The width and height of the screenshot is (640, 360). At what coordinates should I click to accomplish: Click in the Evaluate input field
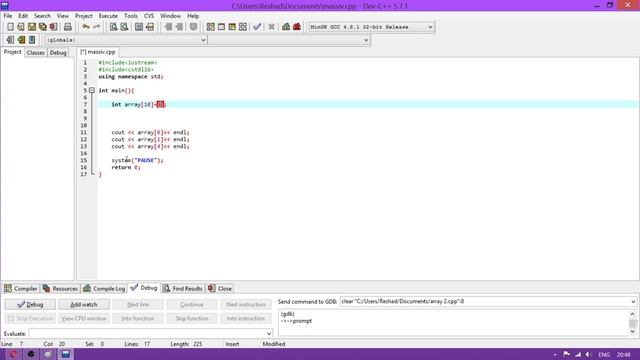147,334
